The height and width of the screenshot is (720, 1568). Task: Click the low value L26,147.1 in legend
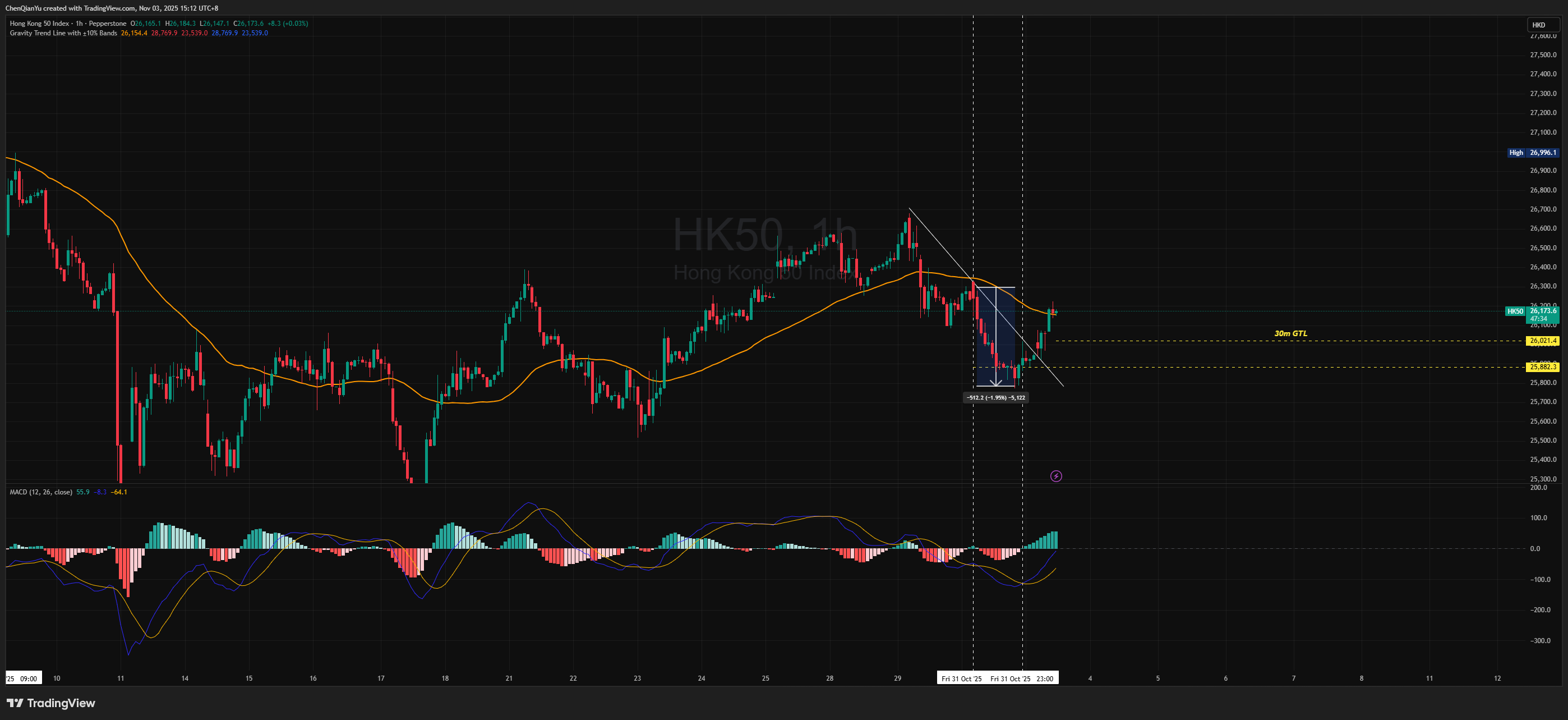click(x=214, y=23)
